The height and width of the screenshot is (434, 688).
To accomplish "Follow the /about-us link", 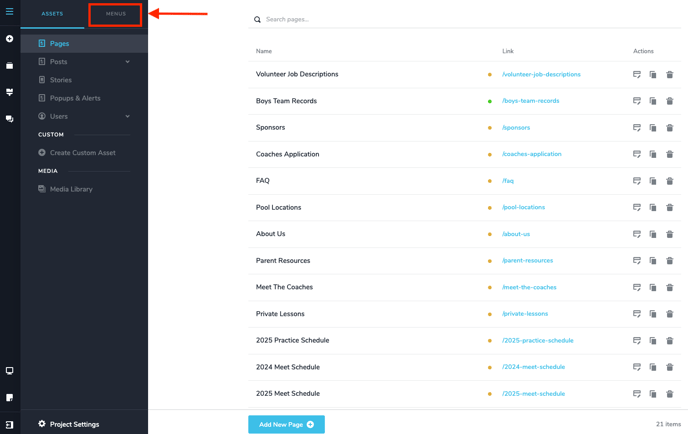I will pyautogui.click(x=516, y=234).
